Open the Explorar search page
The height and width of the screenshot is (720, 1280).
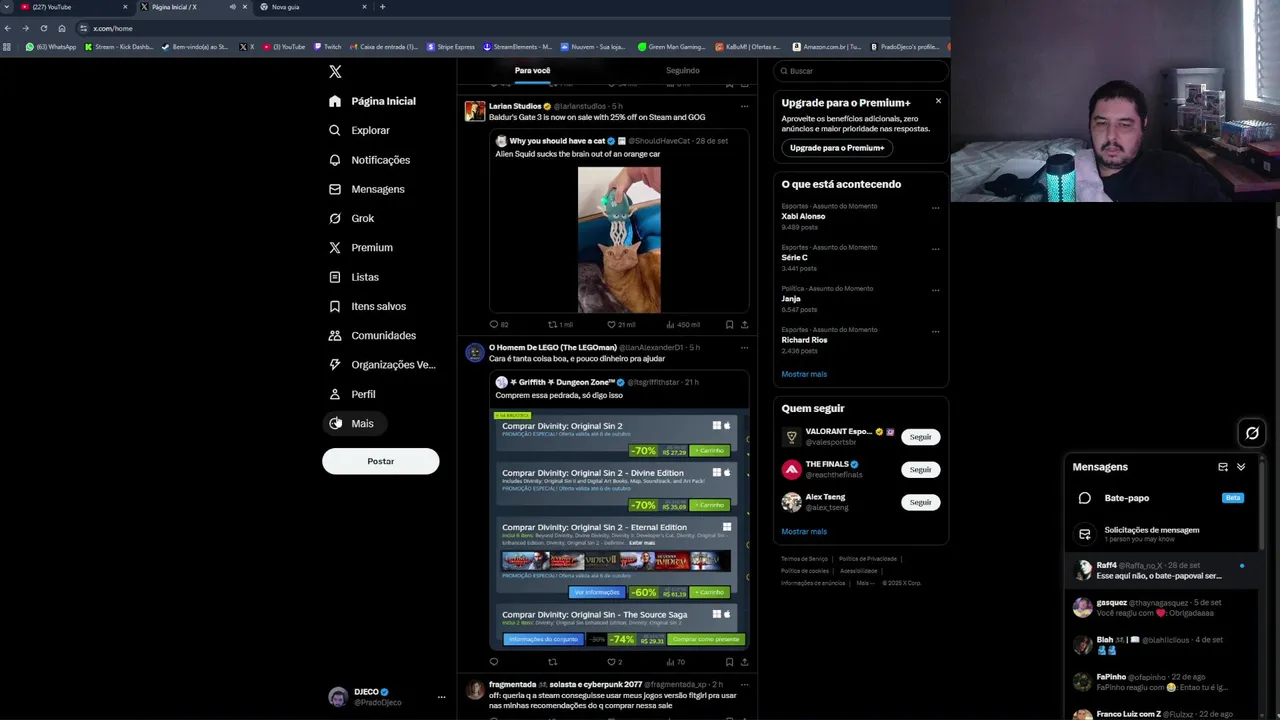(359, 130)
